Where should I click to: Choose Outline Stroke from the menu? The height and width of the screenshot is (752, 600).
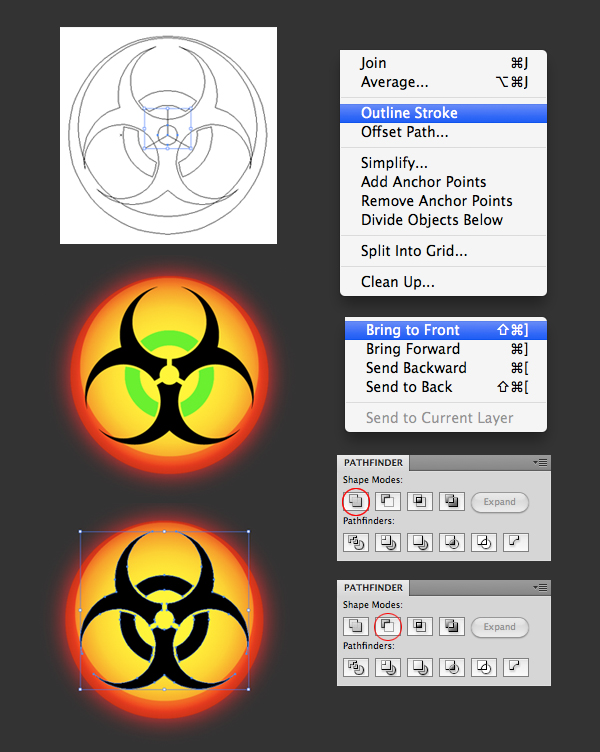pyautogui.click(x=409, y=113)
